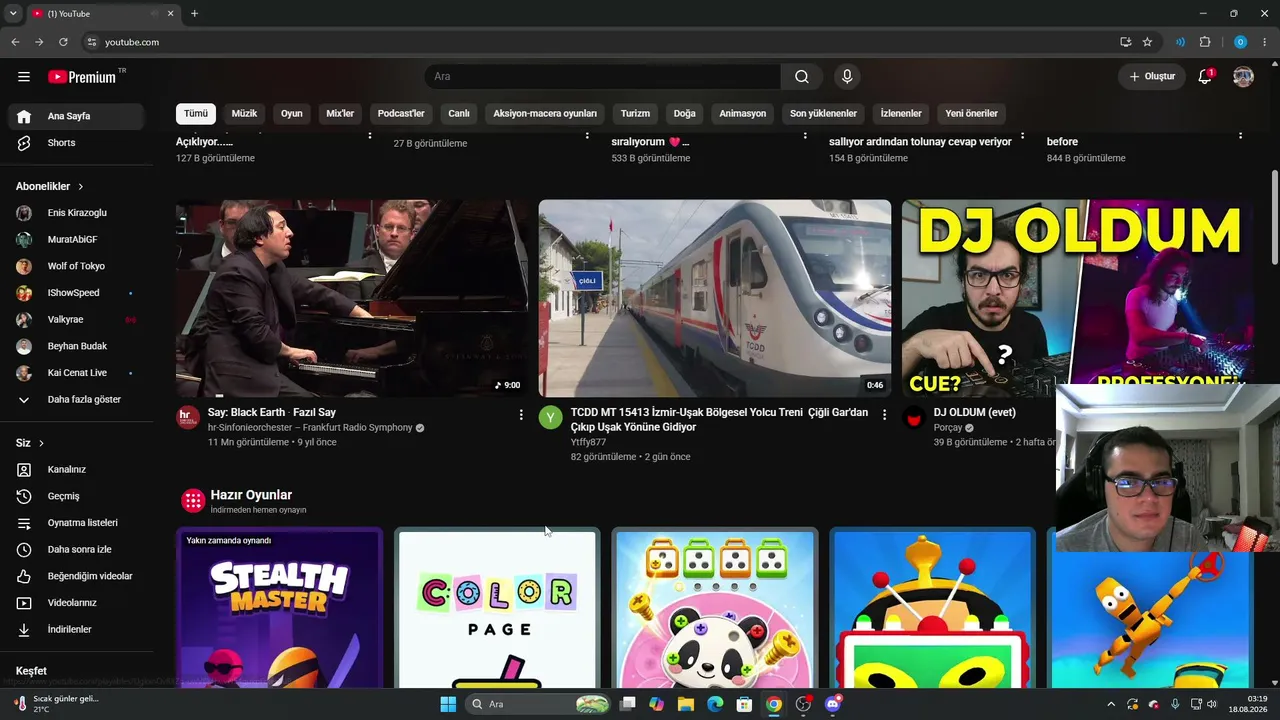Image resolution: width=1280 pixels, height=720 pixels.
Task: Open the YouTube account avatar menu
Action: click(x=1243, y=77)
